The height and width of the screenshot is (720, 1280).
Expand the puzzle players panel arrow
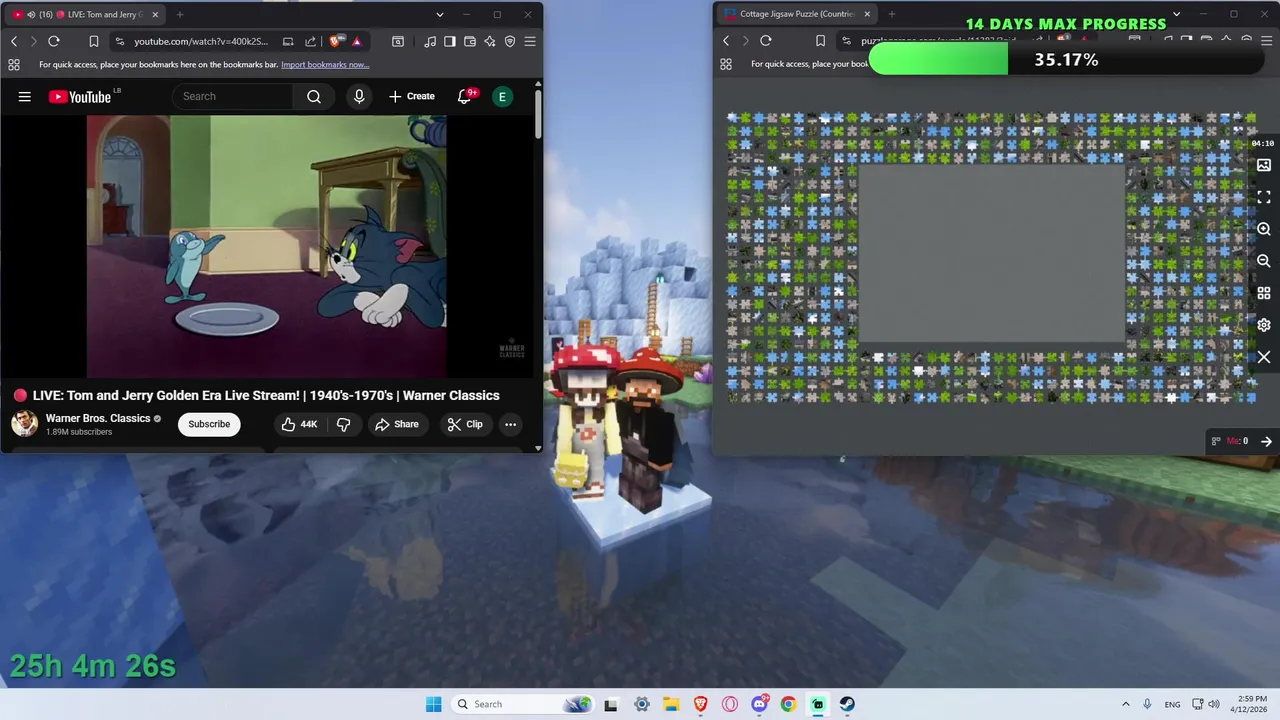coord(1266,441)
